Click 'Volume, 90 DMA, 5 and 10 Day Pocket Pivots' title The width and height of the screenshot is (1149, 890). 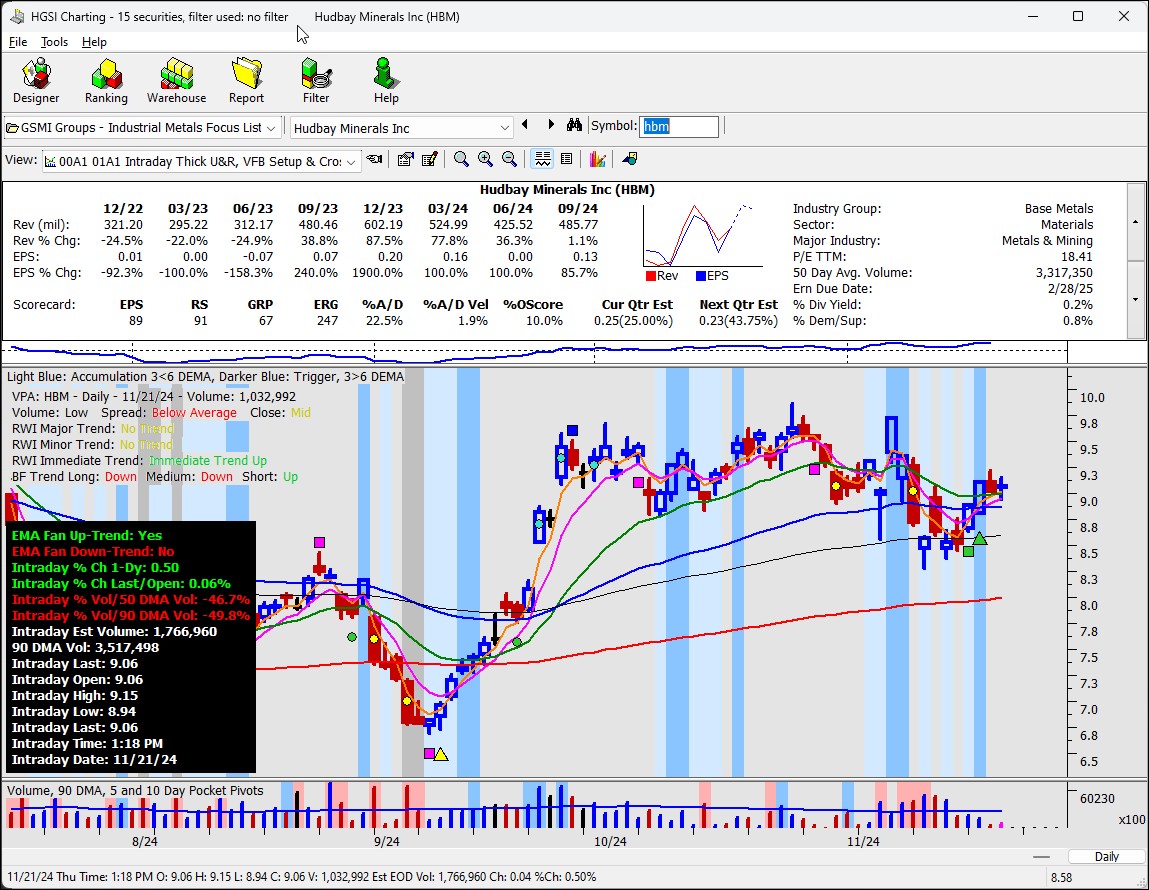pyautogui.click(x=135, y=790)
